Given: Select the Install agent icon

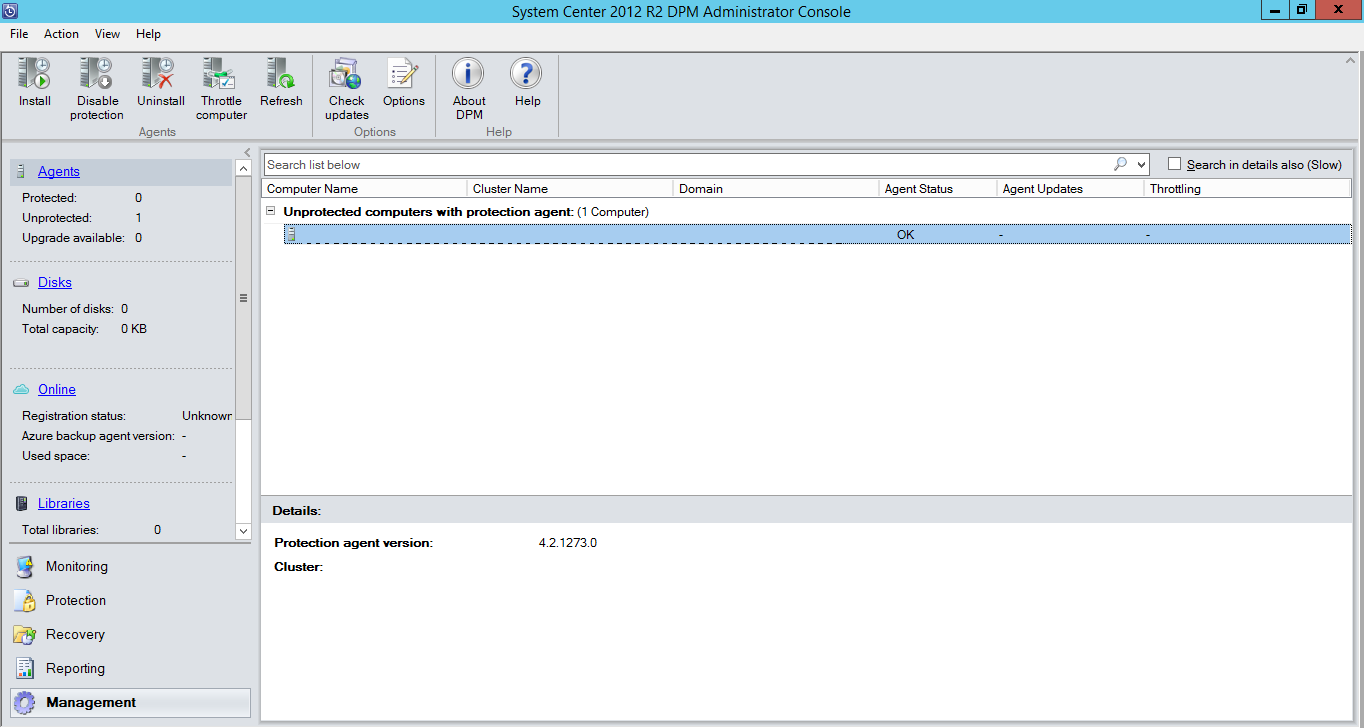Looking at the screenshot, I should click(x=33, y=85).
